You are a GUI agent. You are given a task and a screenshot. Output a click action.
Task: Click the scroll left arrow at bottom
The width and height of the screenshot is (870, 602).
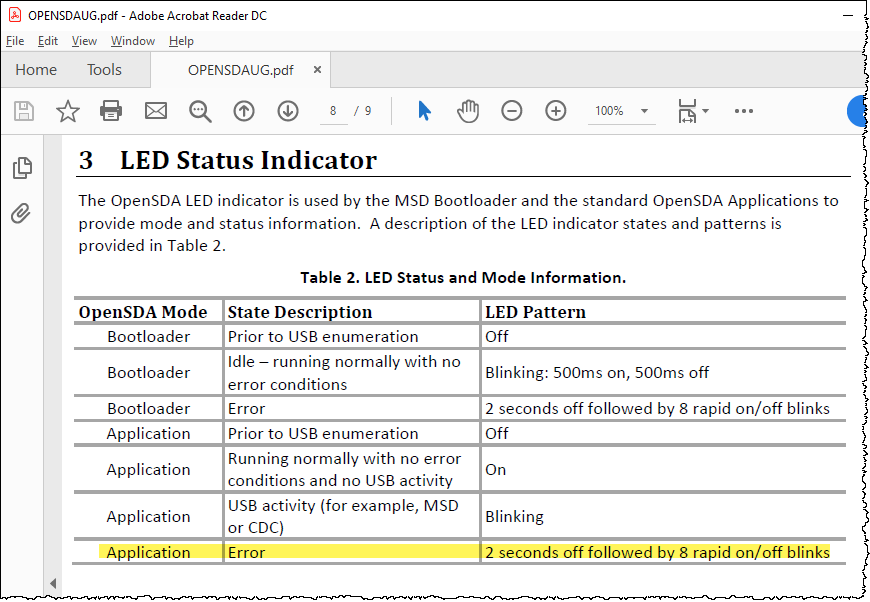[x=53, y=583]
